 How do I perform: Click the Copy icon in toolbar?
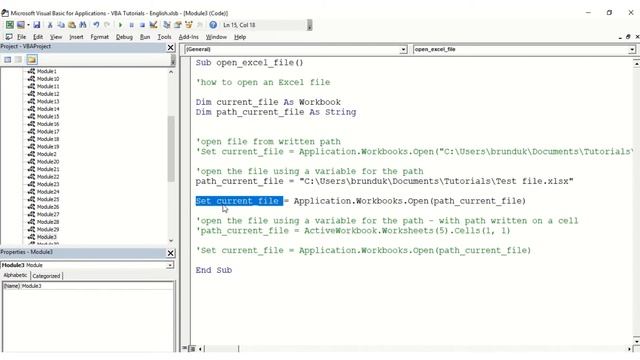[61, 25]
